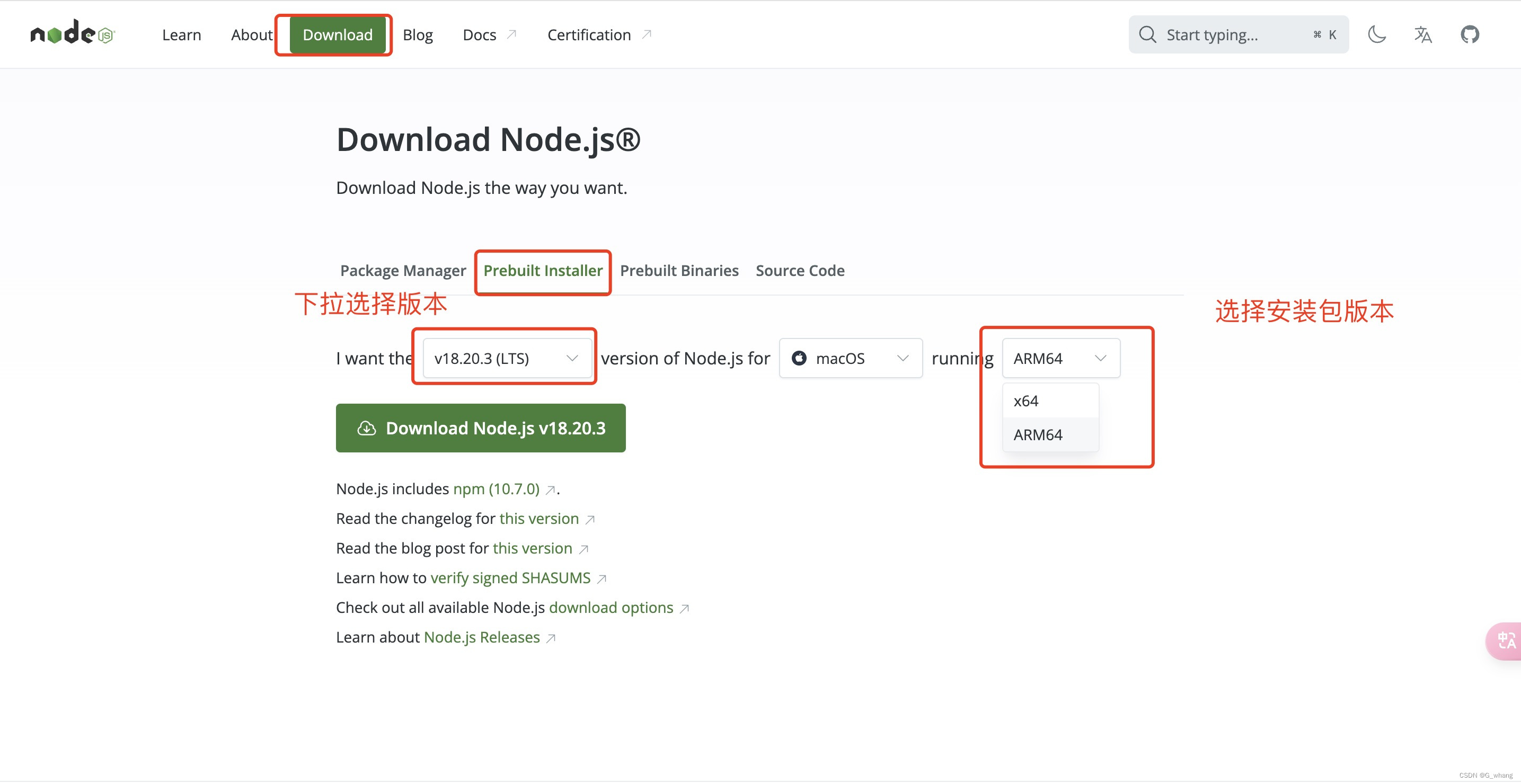
Task: Click the search magnifier icon
Action: 1148,34
